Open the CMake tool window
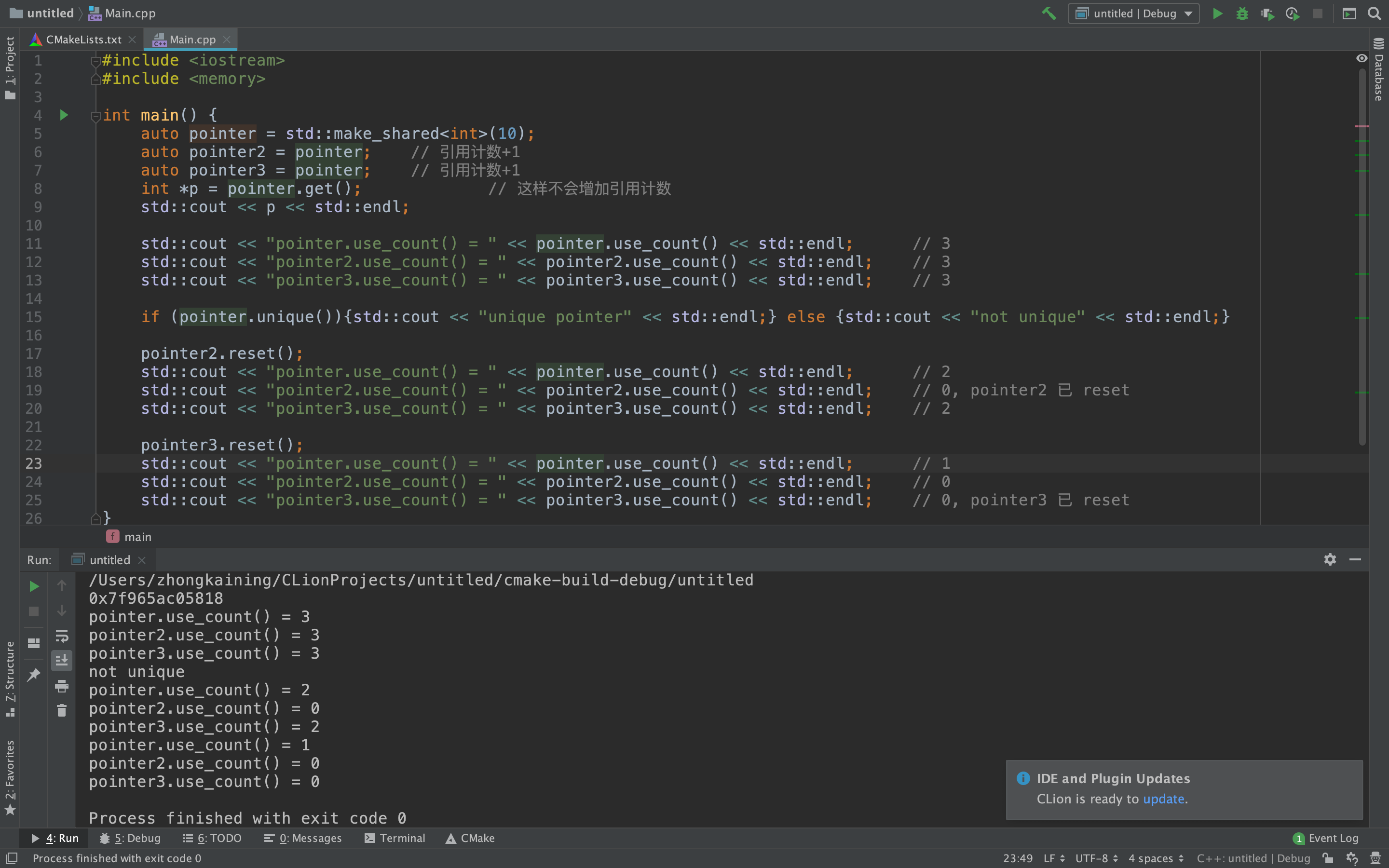 470,838
